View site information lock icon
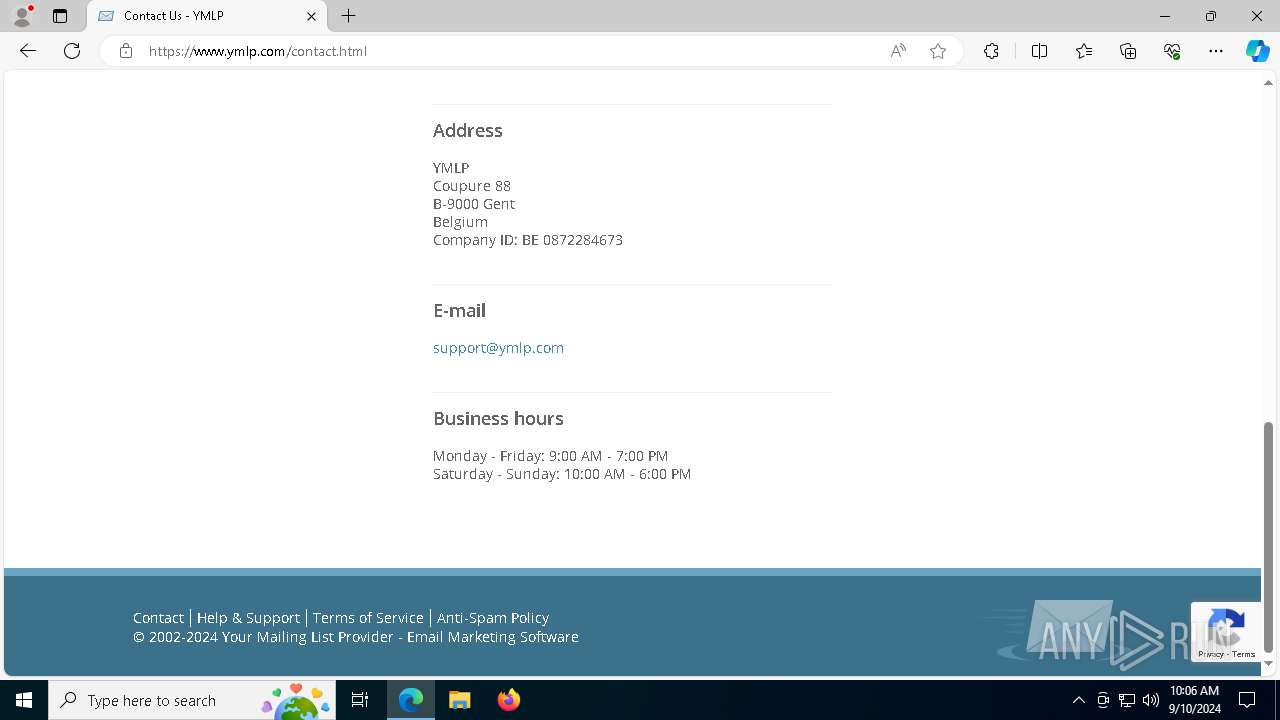 pos(126,51)
